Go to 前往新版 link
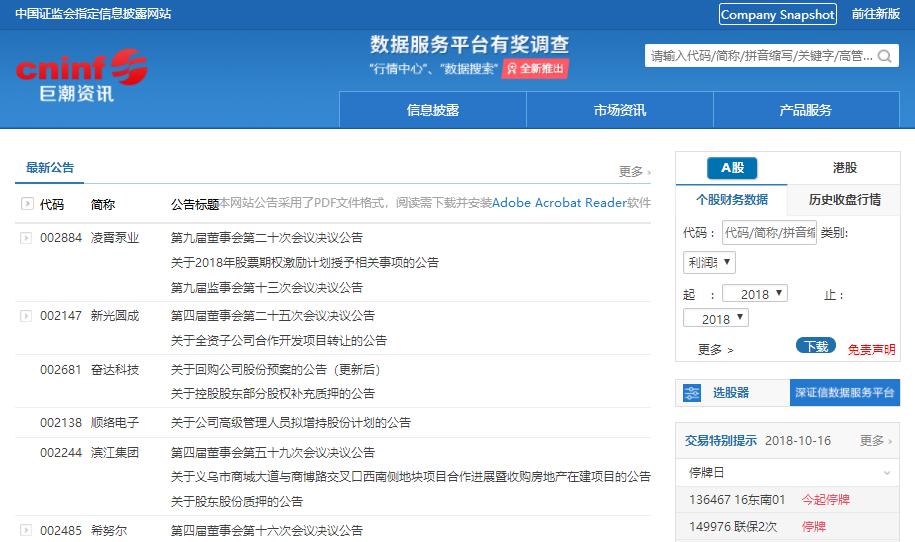The image size is (915, 542). click(x=875, y=13)
